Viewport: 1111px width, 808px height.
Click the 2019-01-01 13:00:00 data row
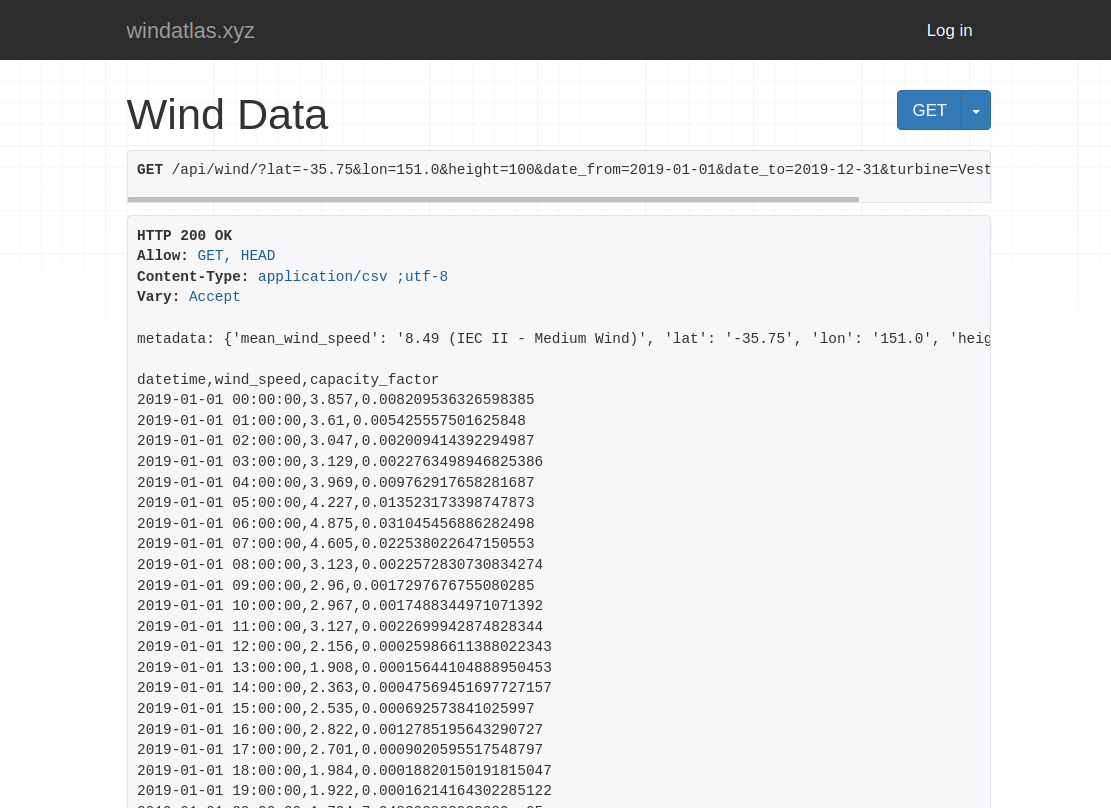[344, 668]
